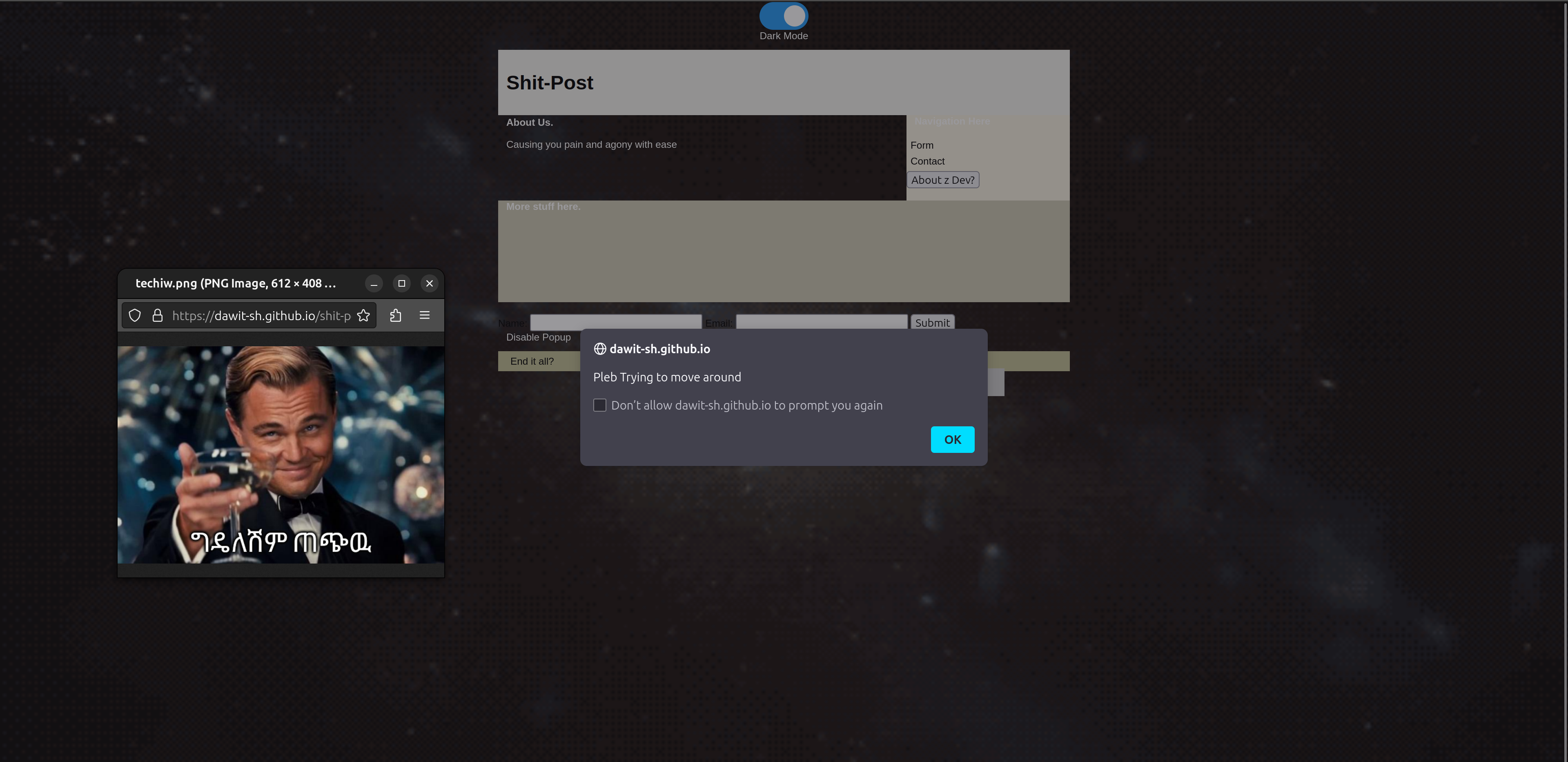Click the shield tracking protection icon
1568x762 pixels.
(x=134, y=315)
